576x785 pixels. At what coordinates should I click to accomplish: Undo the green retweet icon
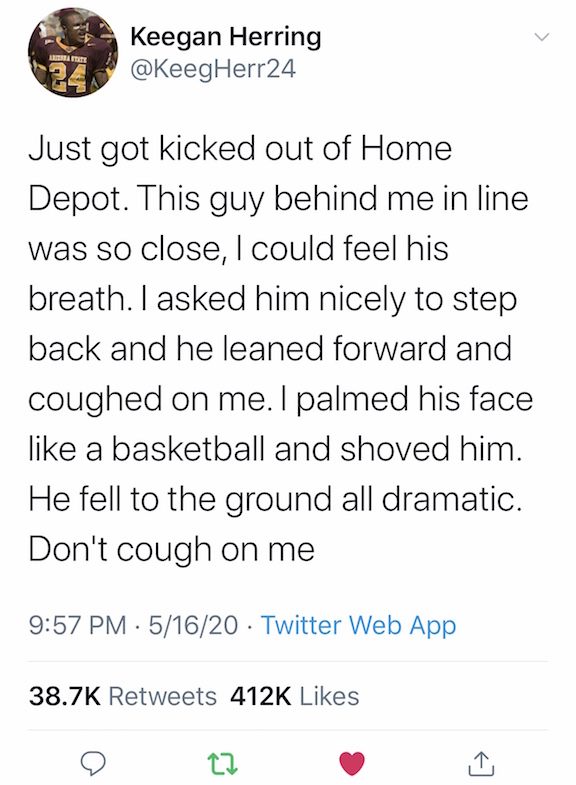pos(222,763)
